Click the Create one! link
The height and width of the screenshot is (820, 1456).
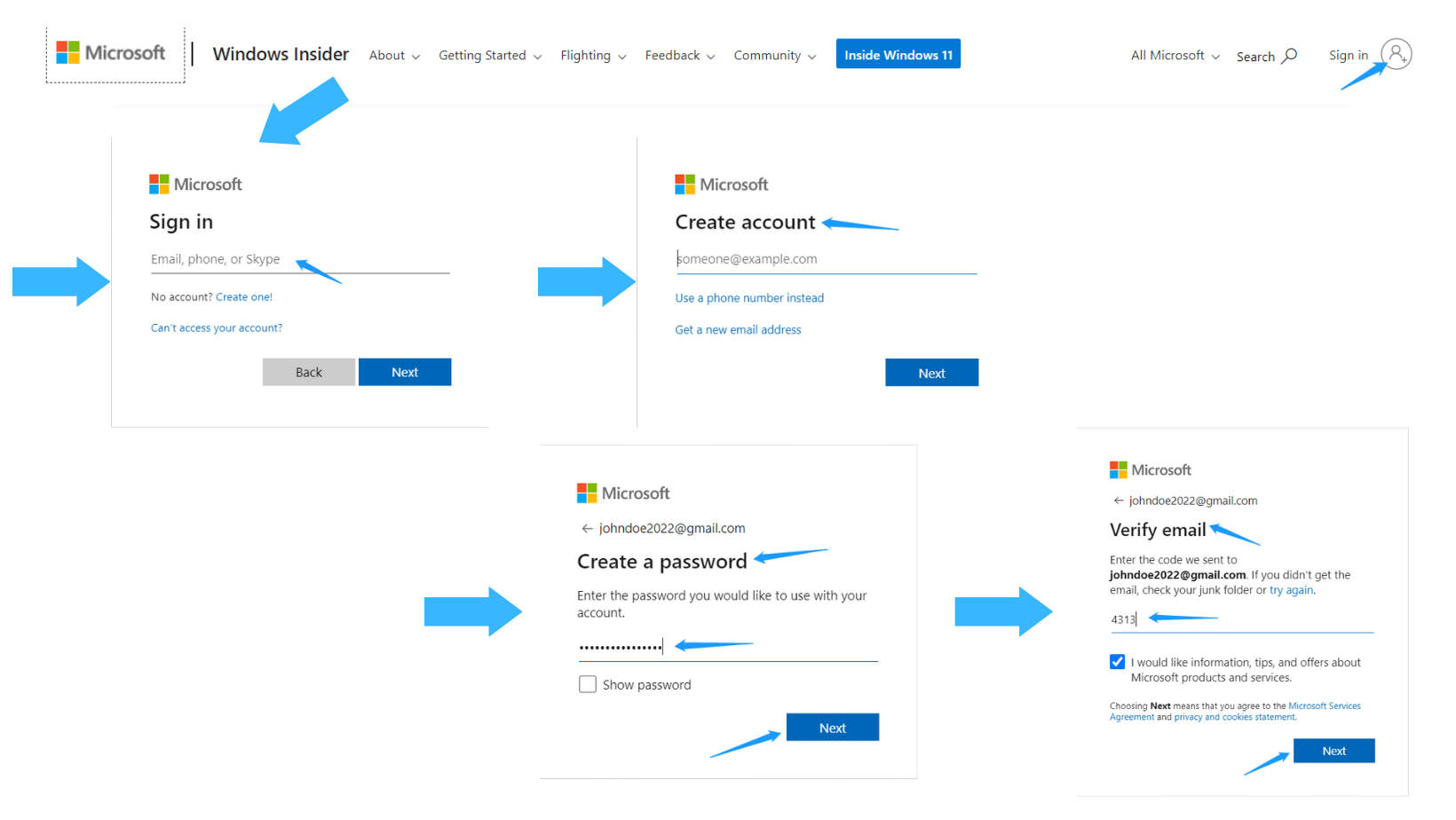point(244,297)
